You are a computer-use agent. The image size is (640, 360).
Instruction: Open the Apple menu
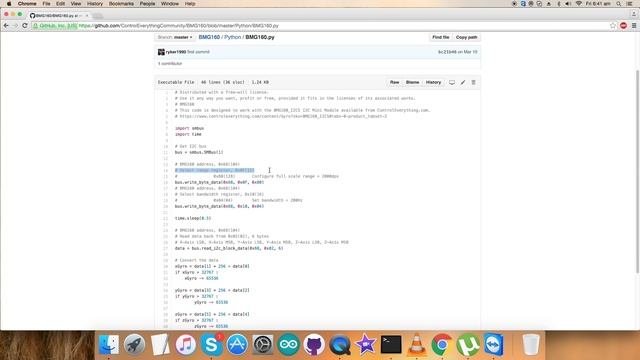9,4
